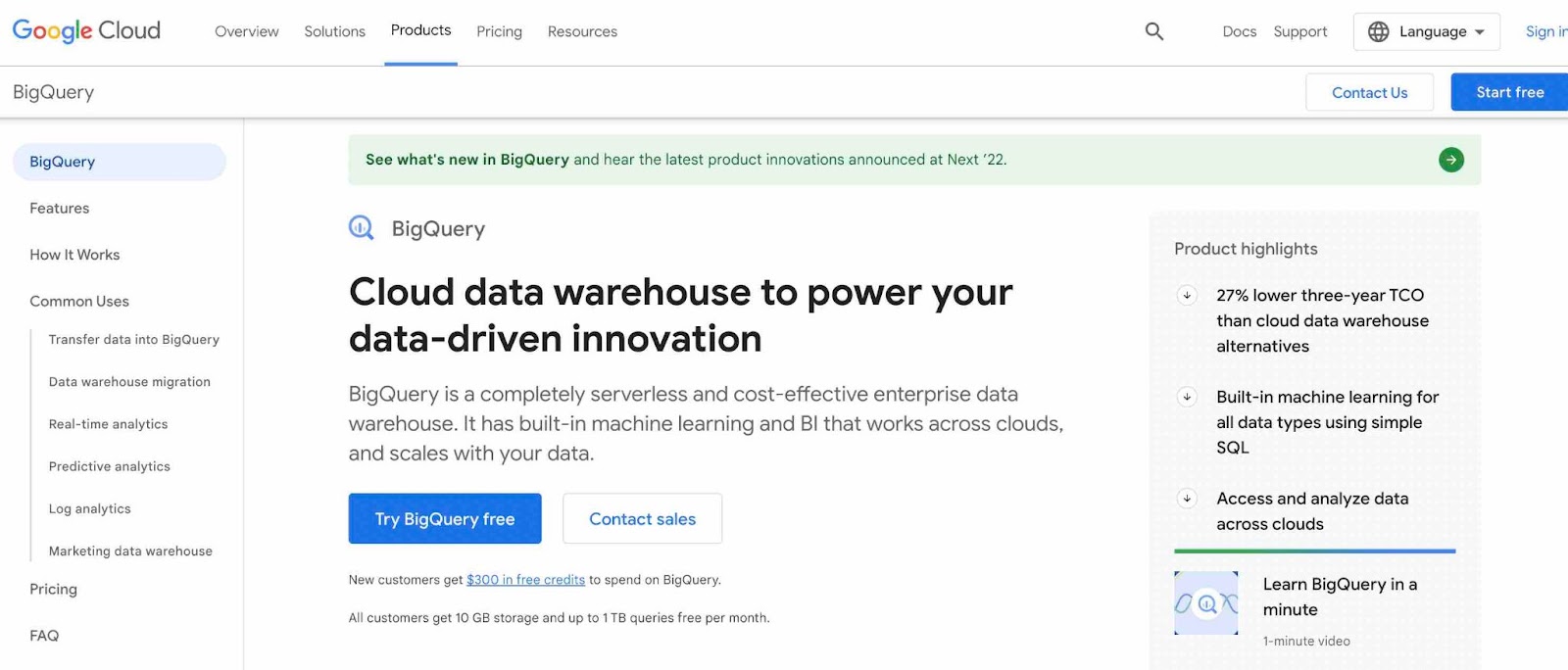Open Log analytics sidebar item
Image resolution: width=1568 pixels, height=670 pixels.
pyautogui.click(x=90, y=509)
